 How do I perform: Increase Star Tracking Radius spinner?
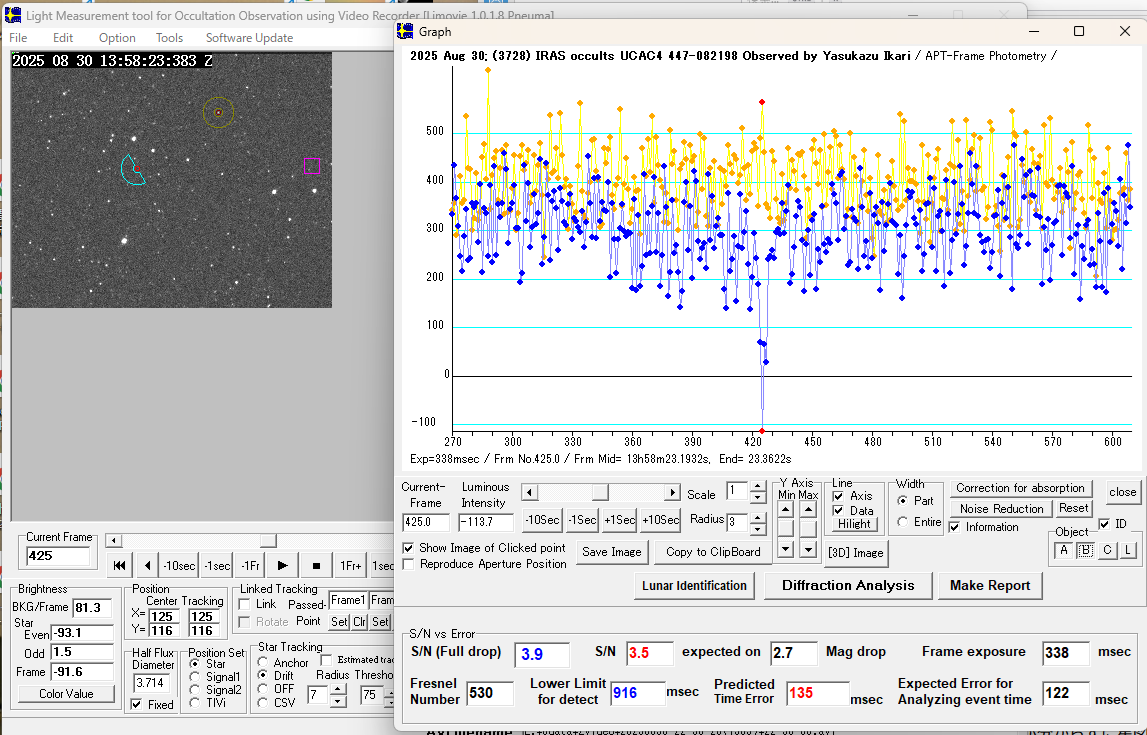(x=337, y=690)
